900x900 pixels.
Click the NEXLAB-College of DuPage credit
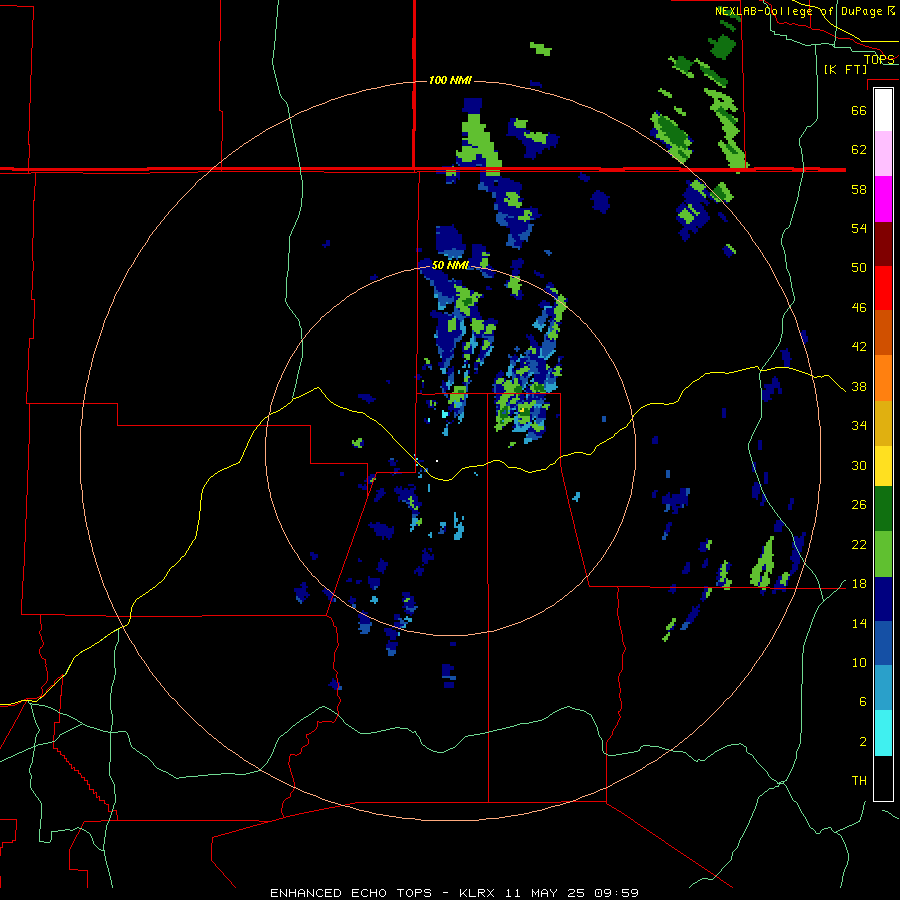[805, 11]
